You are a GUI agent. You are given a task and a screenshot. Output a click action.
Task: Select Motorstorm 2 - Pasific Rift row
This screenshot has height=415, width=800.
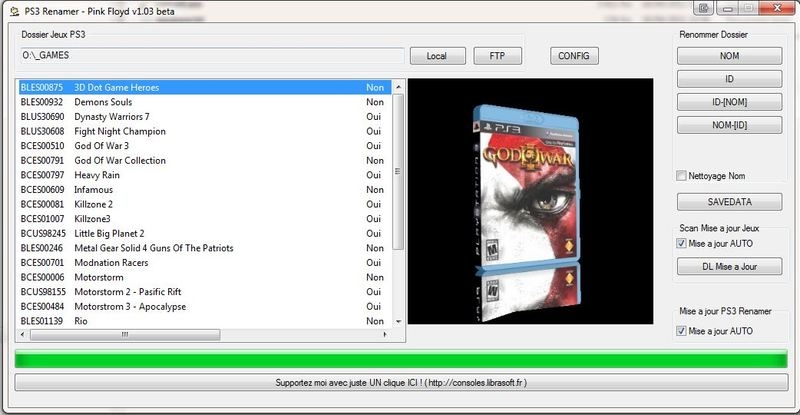tap(205, 291)
